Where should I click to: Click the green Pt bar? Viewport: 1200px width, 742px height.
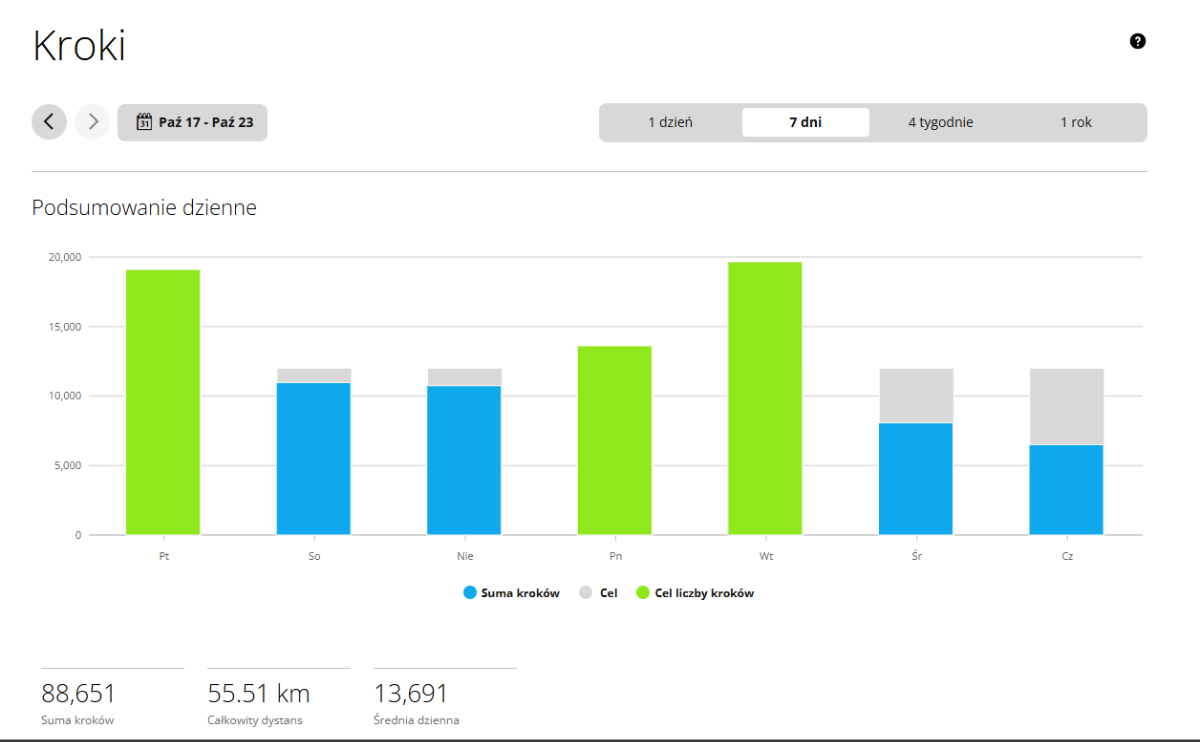[x=163, y=402]
